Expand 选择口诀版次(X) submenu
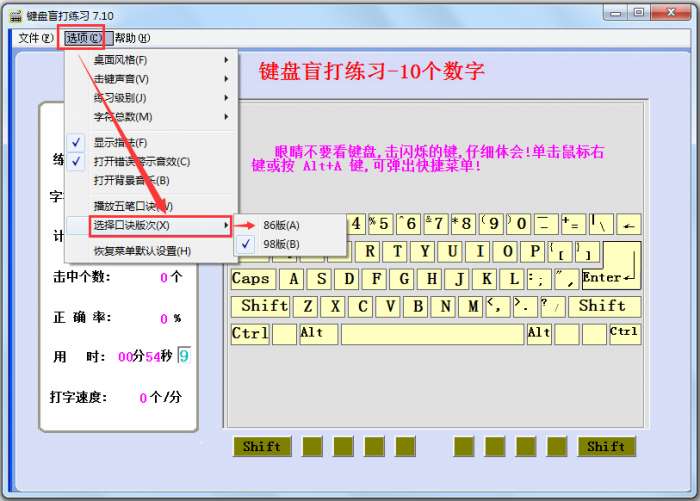The width and height of the screenshot is (700, 501). click(151, 225)
